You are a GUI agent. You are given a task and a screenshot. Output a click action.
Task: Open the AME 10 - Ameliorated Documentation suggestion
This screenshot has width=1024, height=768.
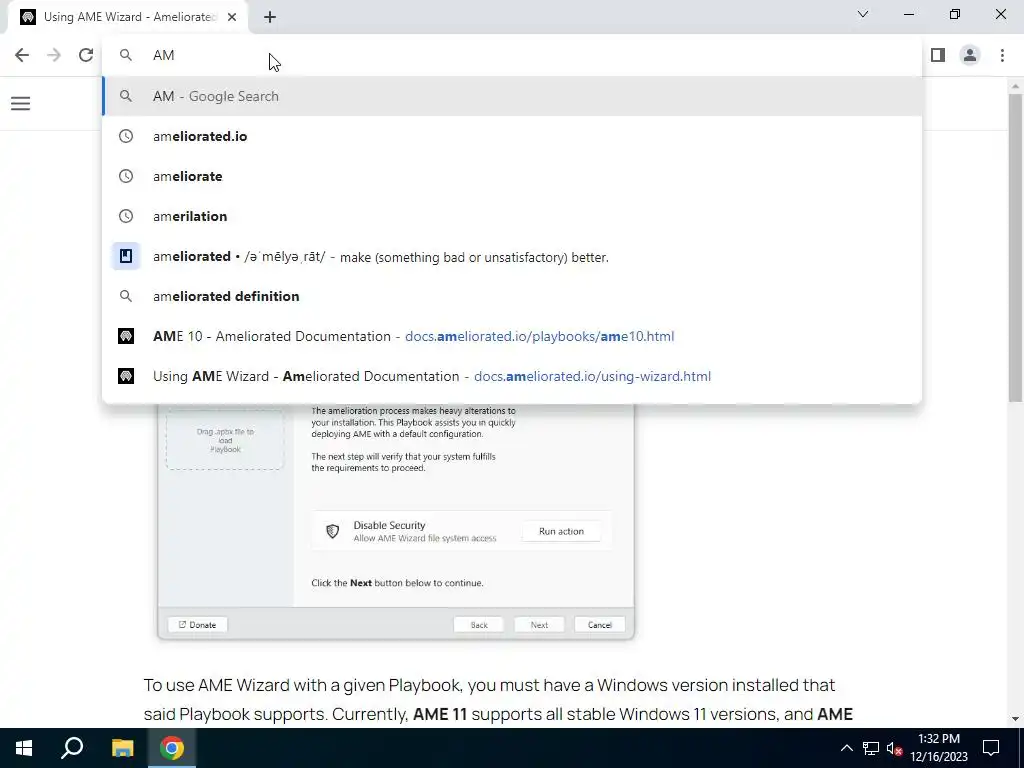click(512, 336)
